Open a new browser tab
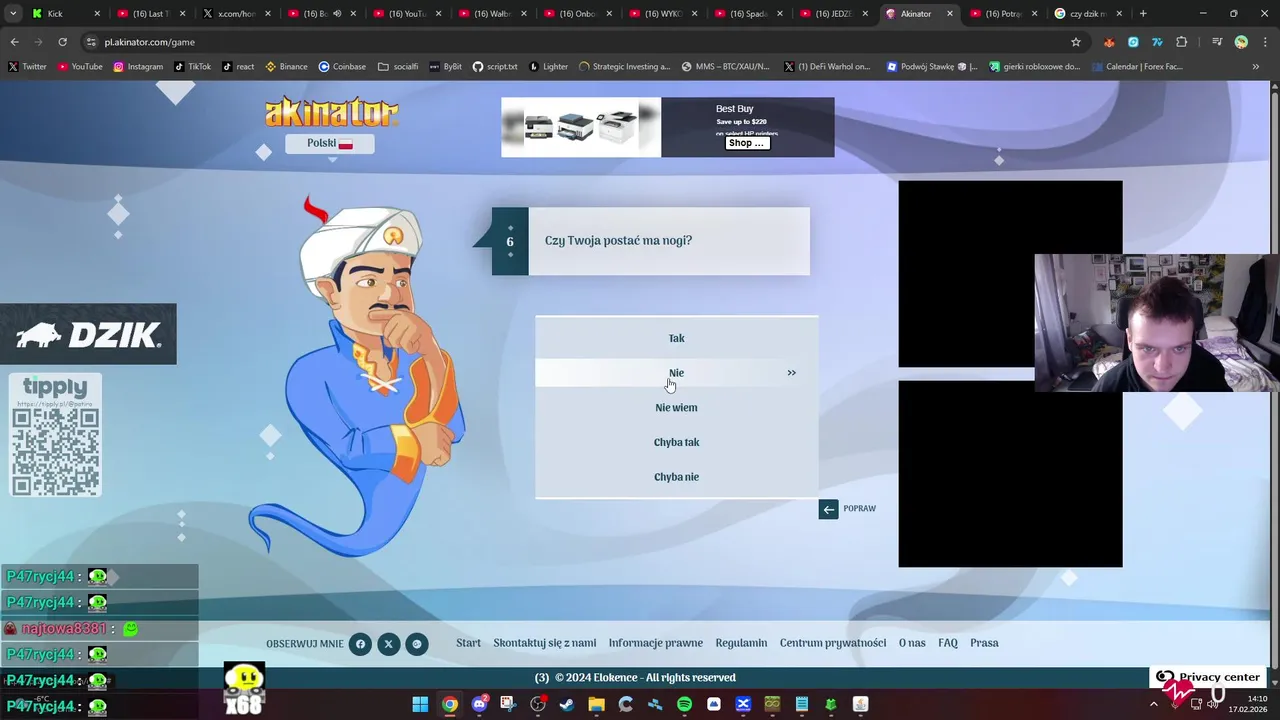This screenshot has width=1280, height=720. click(1143, 14)
